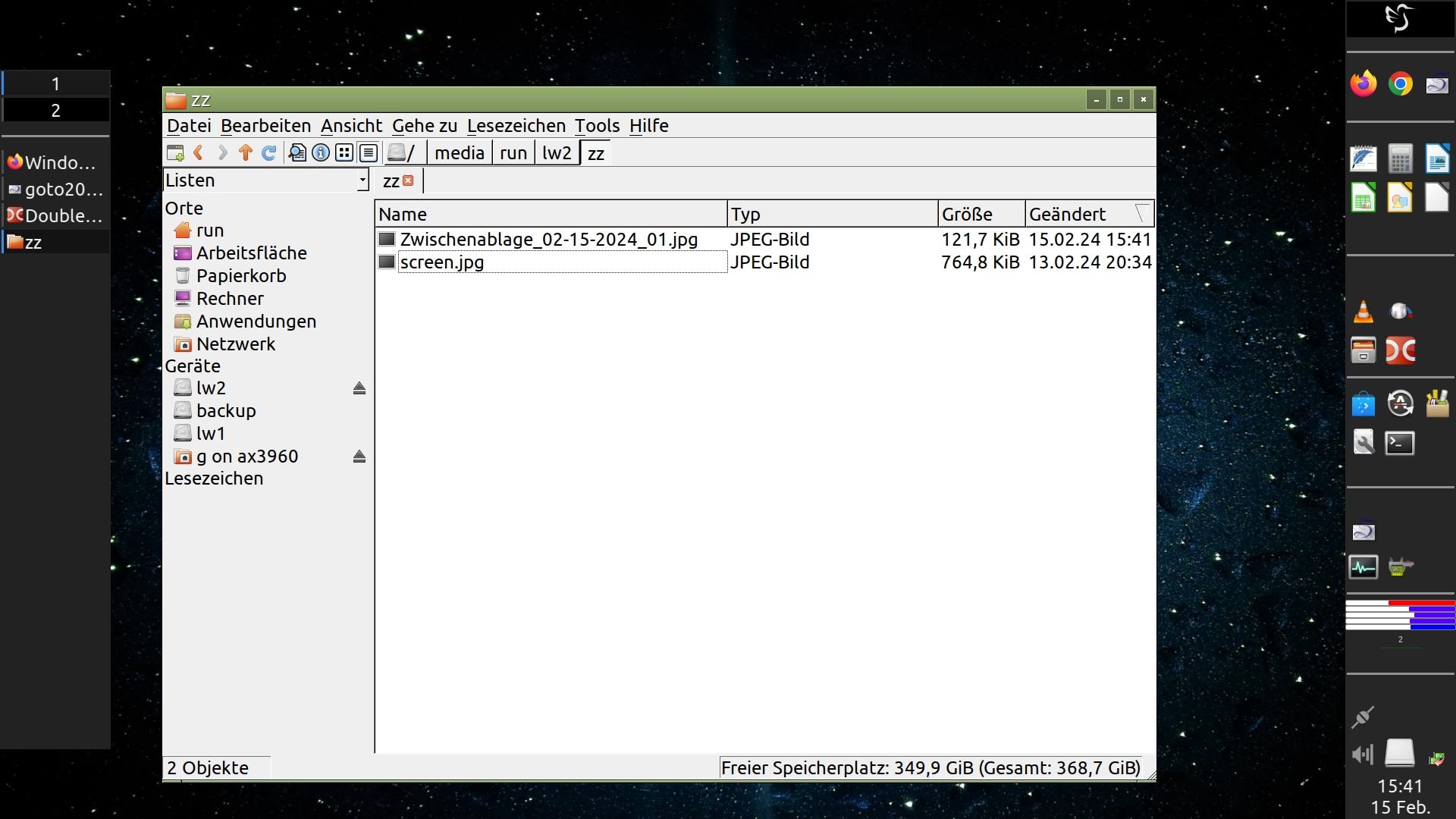Reload the current folder
This screenshot has height=819, width=1456.
[x=268, y=153]
